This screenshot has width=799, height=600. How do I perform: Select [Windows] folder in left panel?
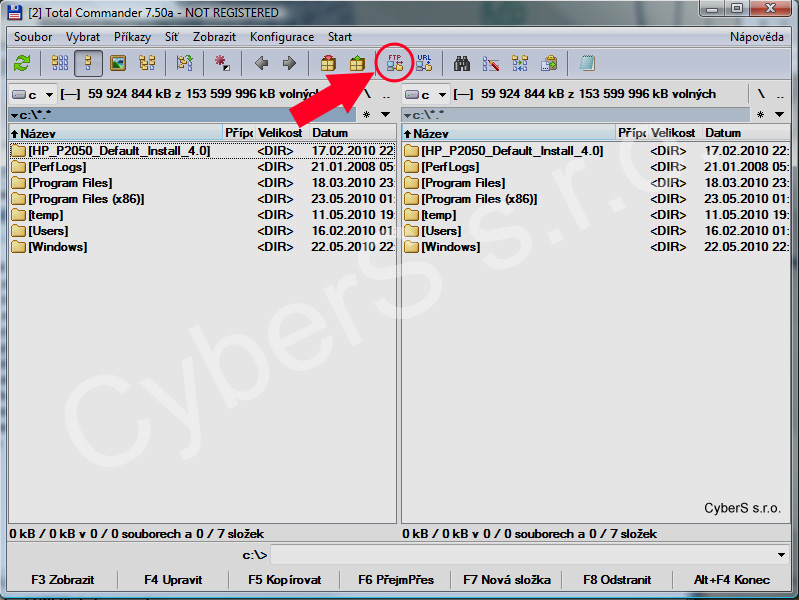click(202, 247)
